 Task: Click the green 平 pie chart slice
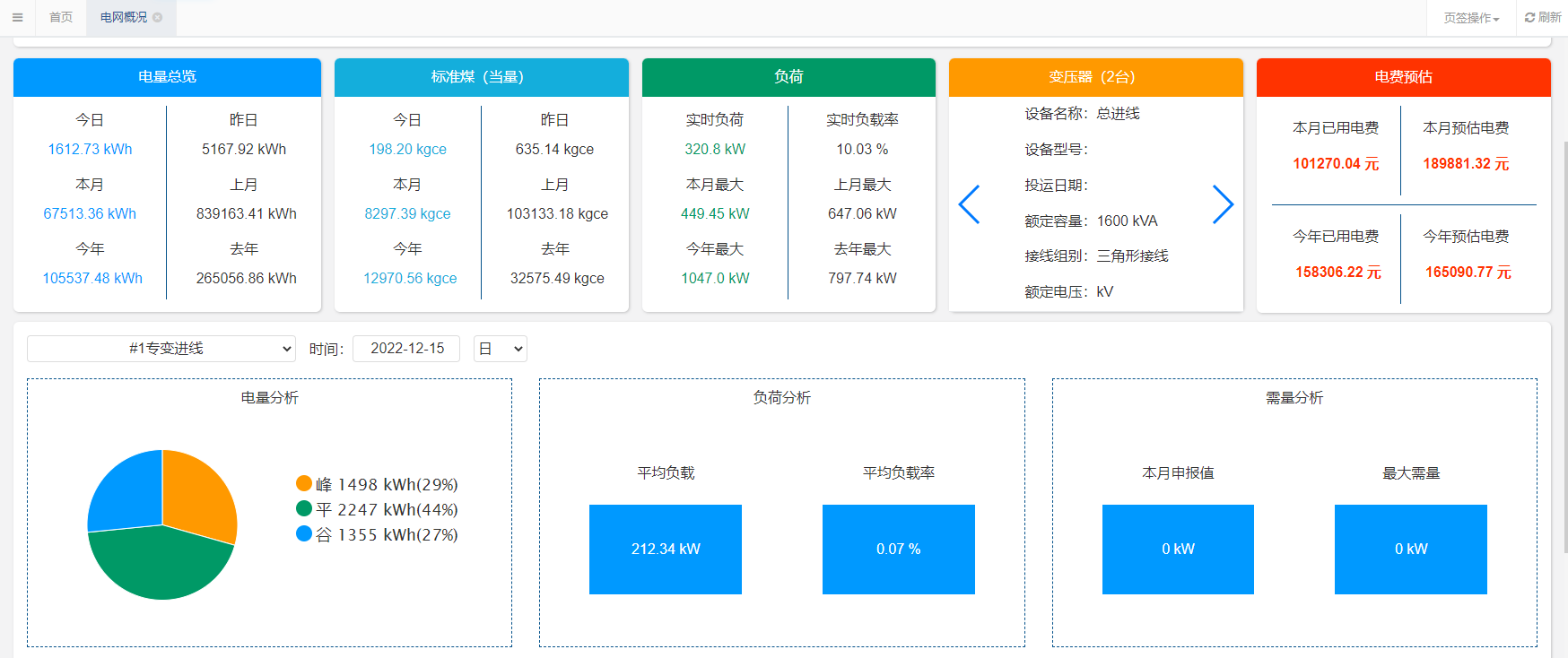160,563
